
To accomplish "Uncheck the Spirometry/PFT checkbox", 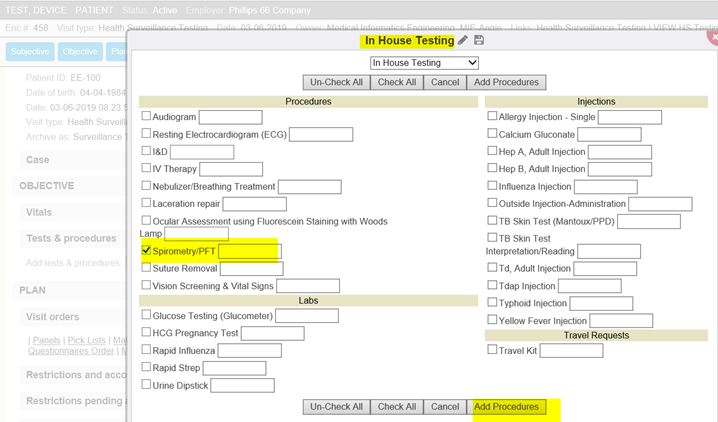I will [x=146, y=251].
